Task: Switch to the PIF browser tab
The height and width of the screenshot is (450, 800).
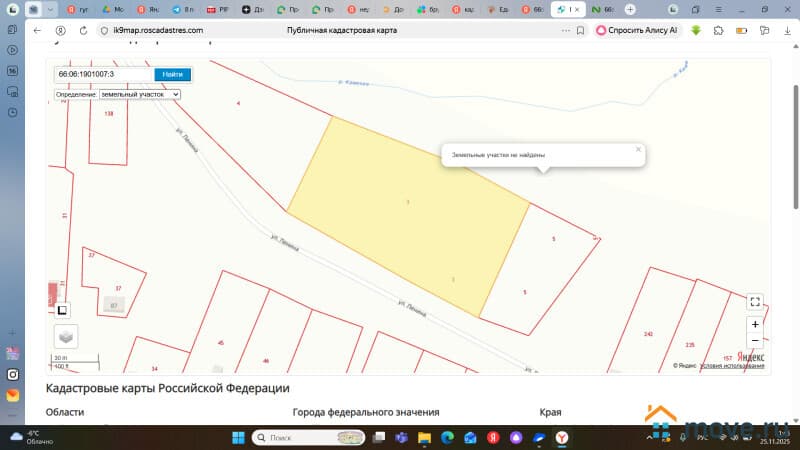Action: coord(216,9)
